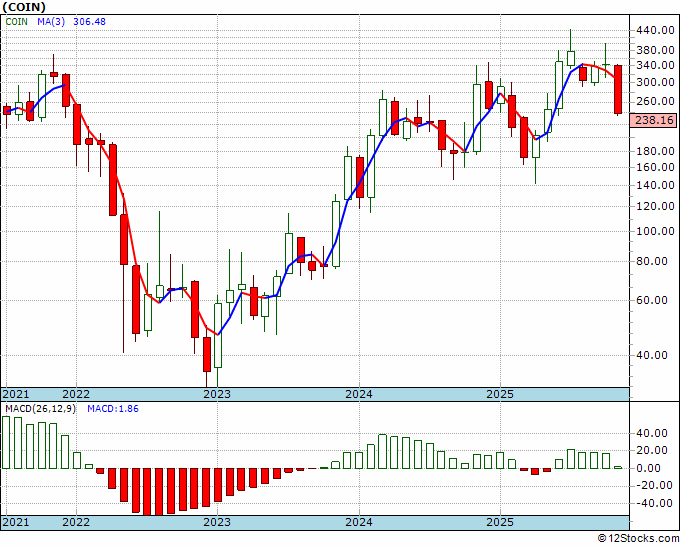
Task: Click the 238.16 current price tag
Action: [x=654, y=120]
